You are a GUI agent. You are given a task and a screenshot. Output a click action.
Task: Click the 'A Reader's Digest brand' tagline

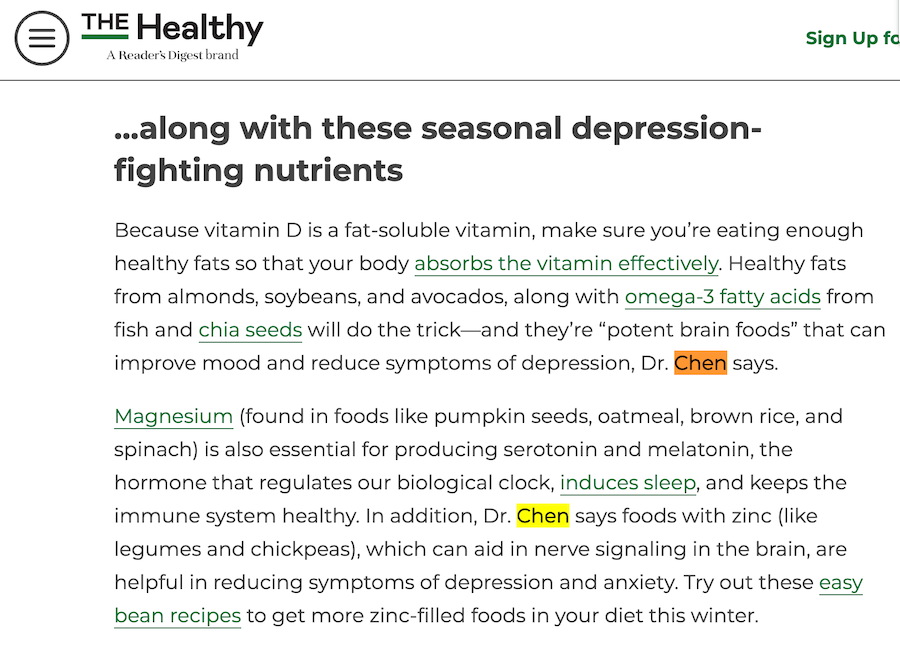172,55
